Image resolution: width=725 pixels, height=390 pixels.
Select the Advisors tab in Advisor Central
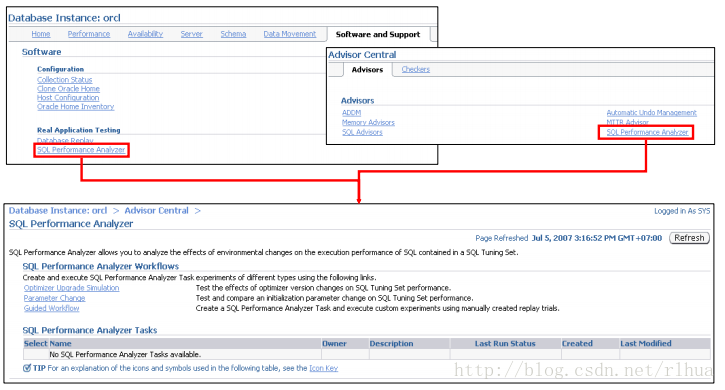[367, 69]
